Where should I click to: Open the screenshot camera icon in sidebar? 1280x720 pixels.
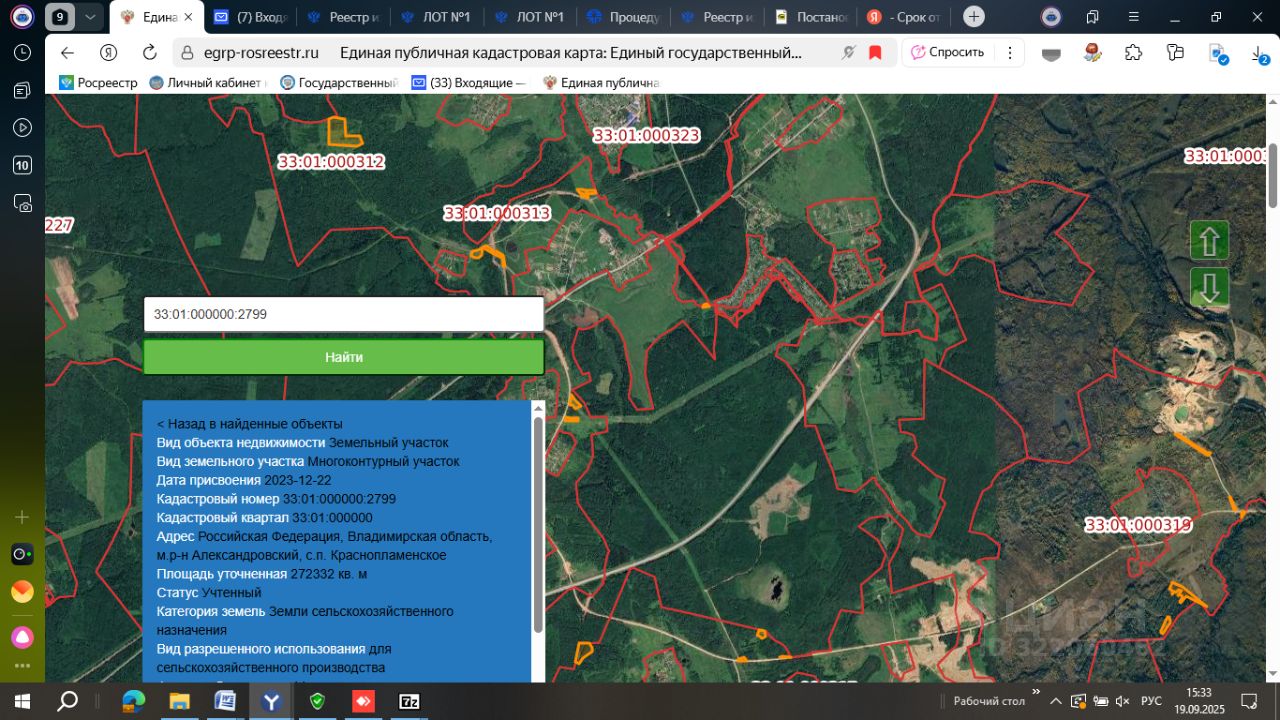click(x=22, y=203)
